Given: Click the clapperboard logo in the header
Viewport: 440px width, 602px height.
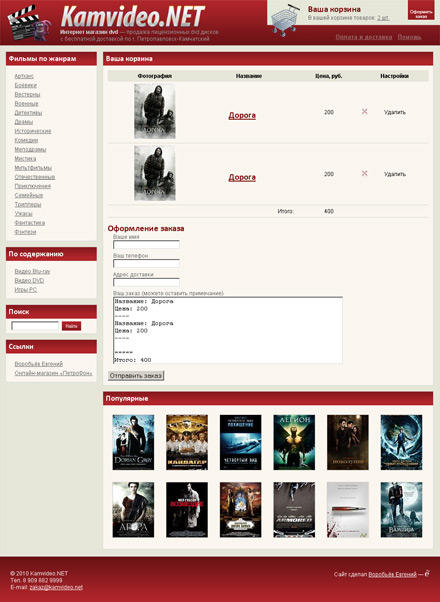Looking at the screenshot, I should [x=29, y=23].
